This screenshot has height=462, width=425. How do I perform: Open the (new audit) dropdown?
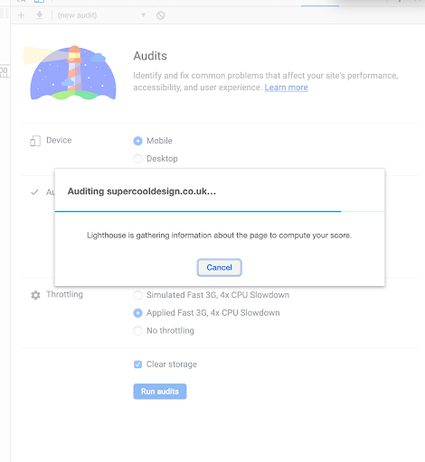(102, 15)
